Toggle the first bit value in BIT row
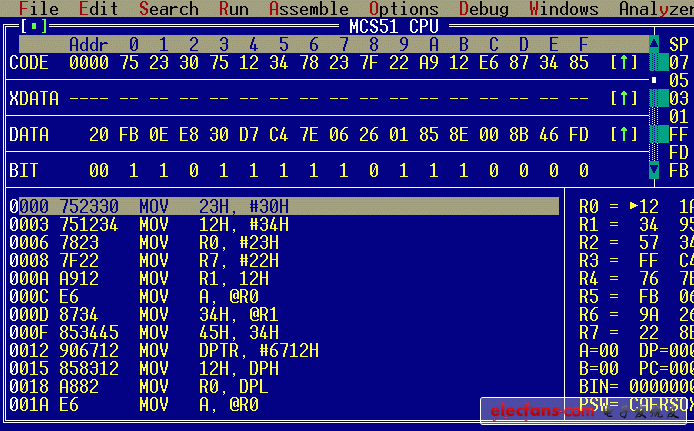Screen dimensions: 694x431 coord(134,171)
